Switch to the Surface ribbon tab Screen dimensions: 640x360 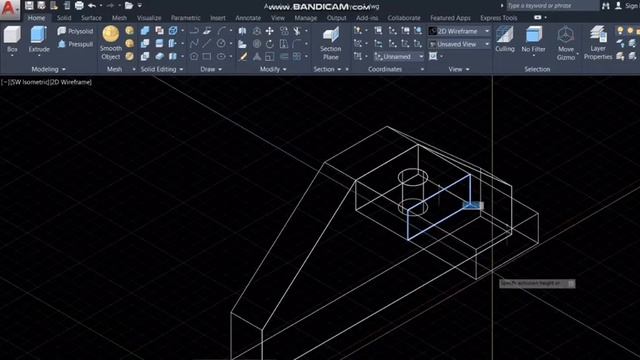(91, 18)
